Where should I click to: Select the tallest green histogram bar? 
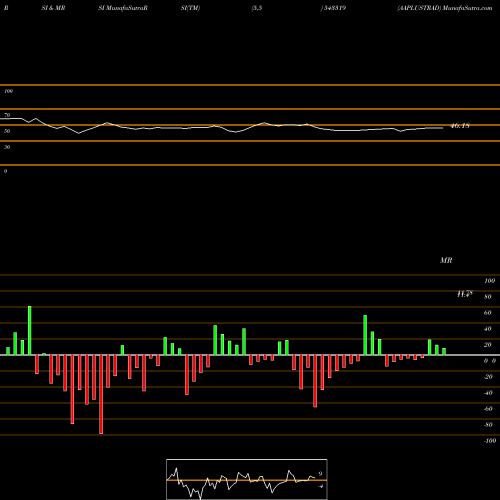(30, 330)
